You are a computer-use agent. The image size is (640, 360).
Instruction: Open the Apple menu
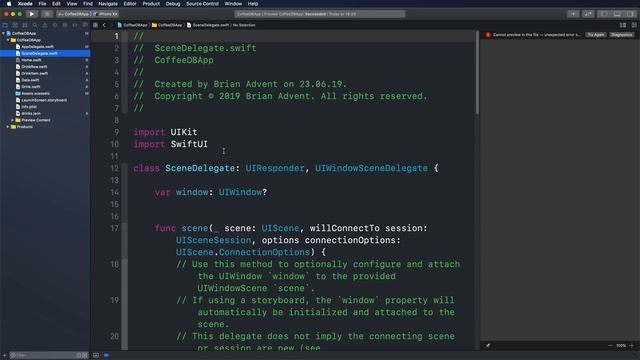pyautogui.click(x=9, y=4)
